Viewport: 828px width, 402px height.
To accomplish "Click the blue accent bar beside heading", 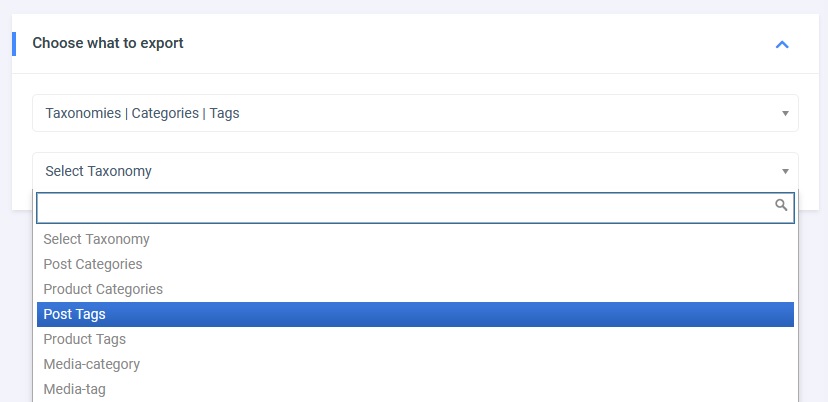I will click(x=14, y=44).
